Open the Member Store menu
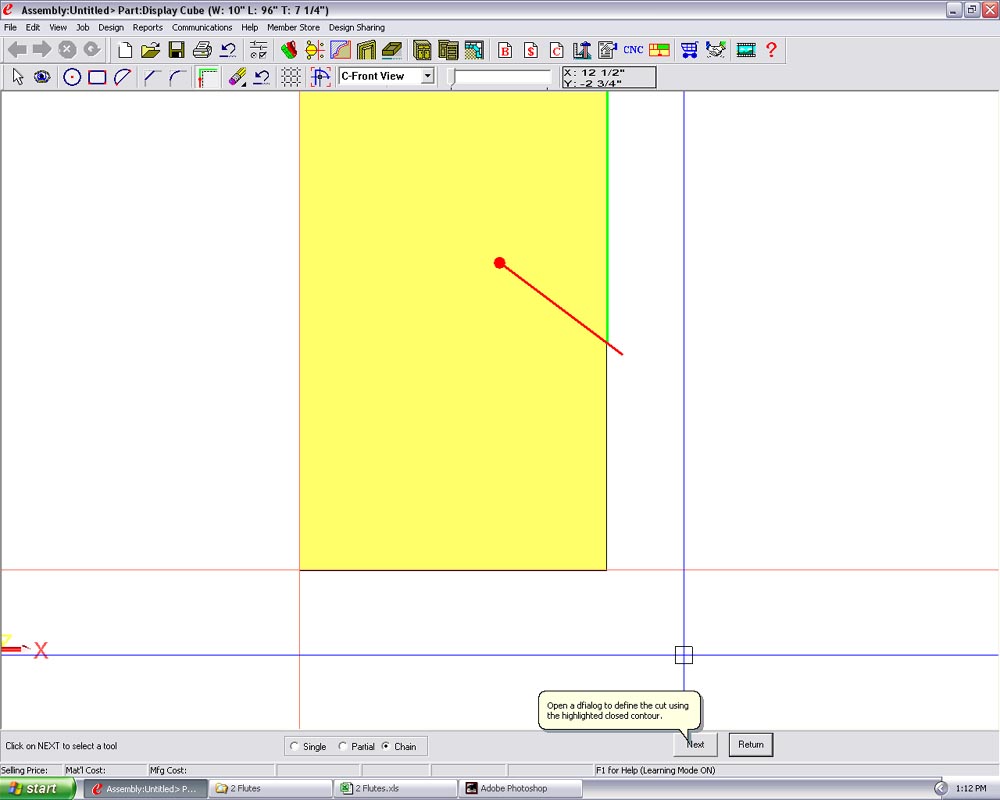 click(293, 27)
